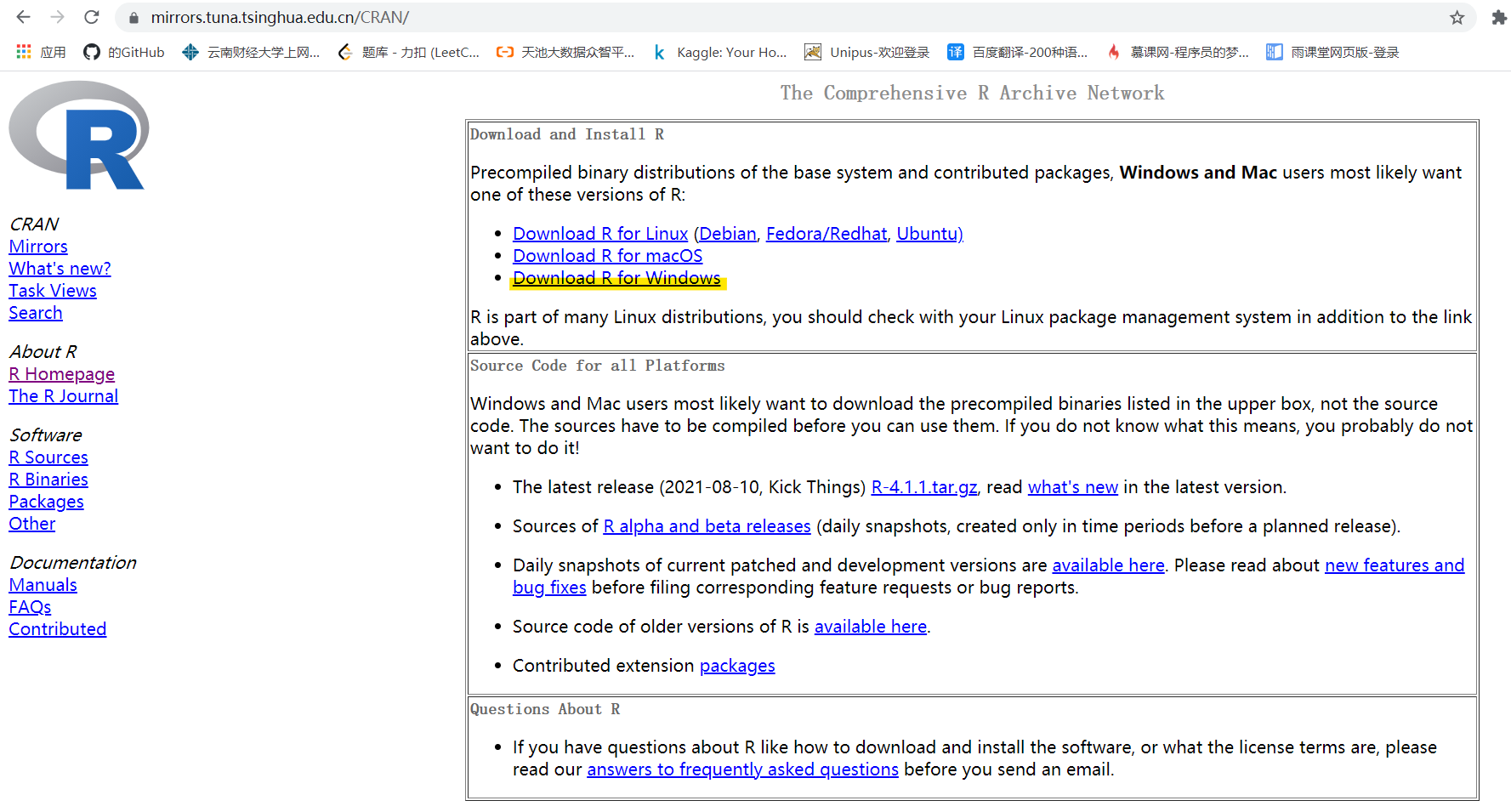Open the 天池大数据众智平台 bookmark
Viewport: 1511px width, 812px height.
pyautogui.click(x=565, y=52)
